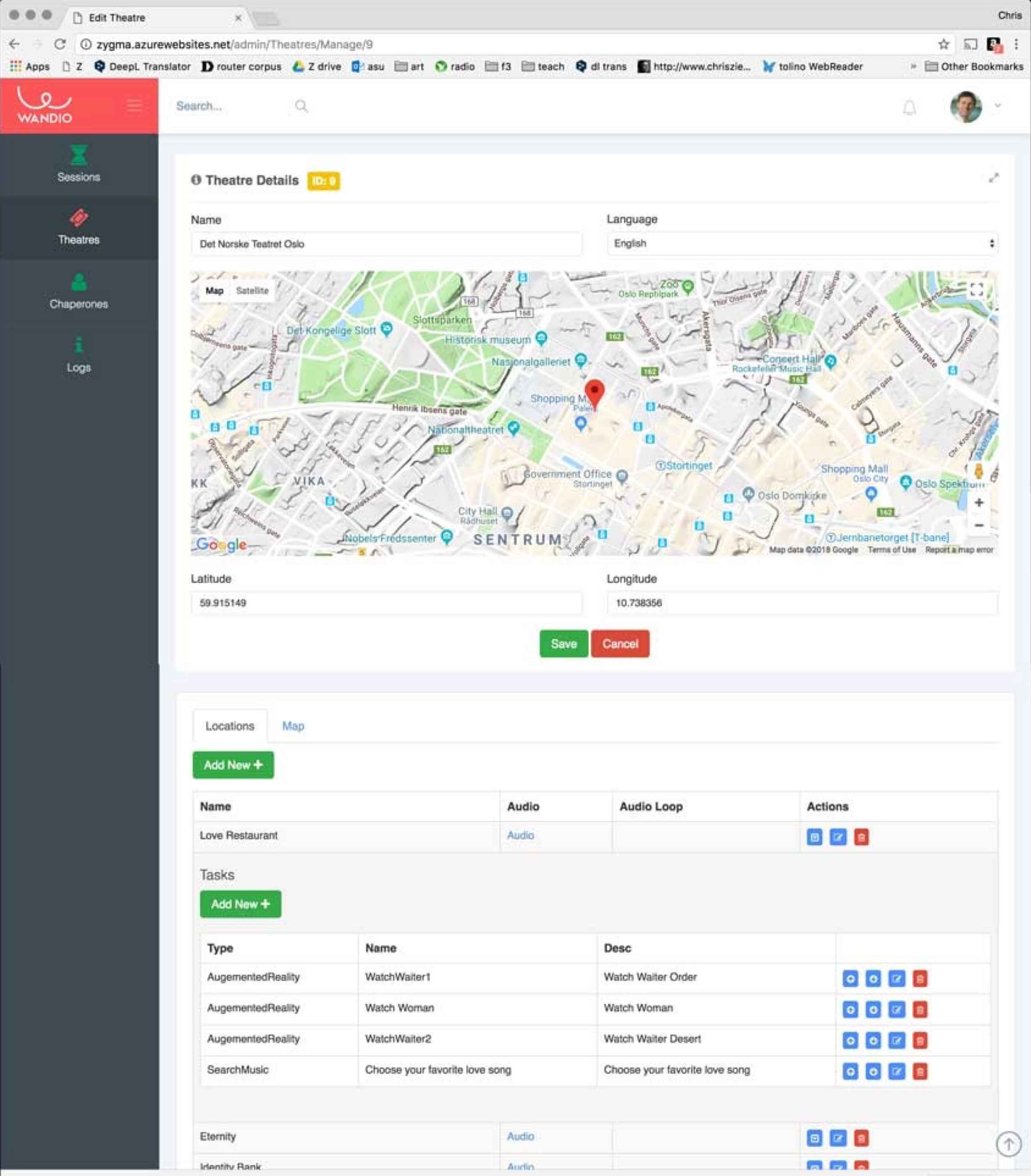
Task: Zoom in the map with plus
Action: coord(978,503)
